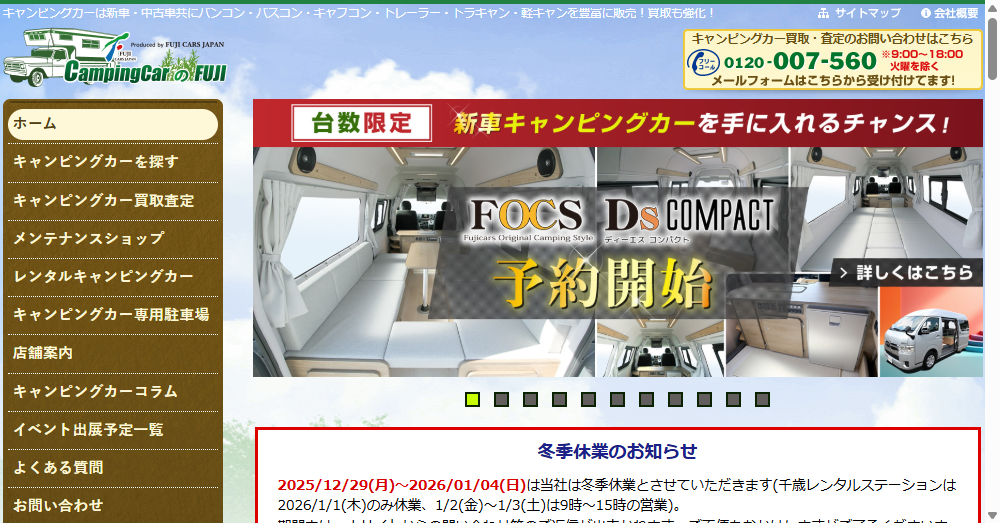1000x523 pixels.
Task: Click the scrollbar down arrow
Action: (991, 514)
